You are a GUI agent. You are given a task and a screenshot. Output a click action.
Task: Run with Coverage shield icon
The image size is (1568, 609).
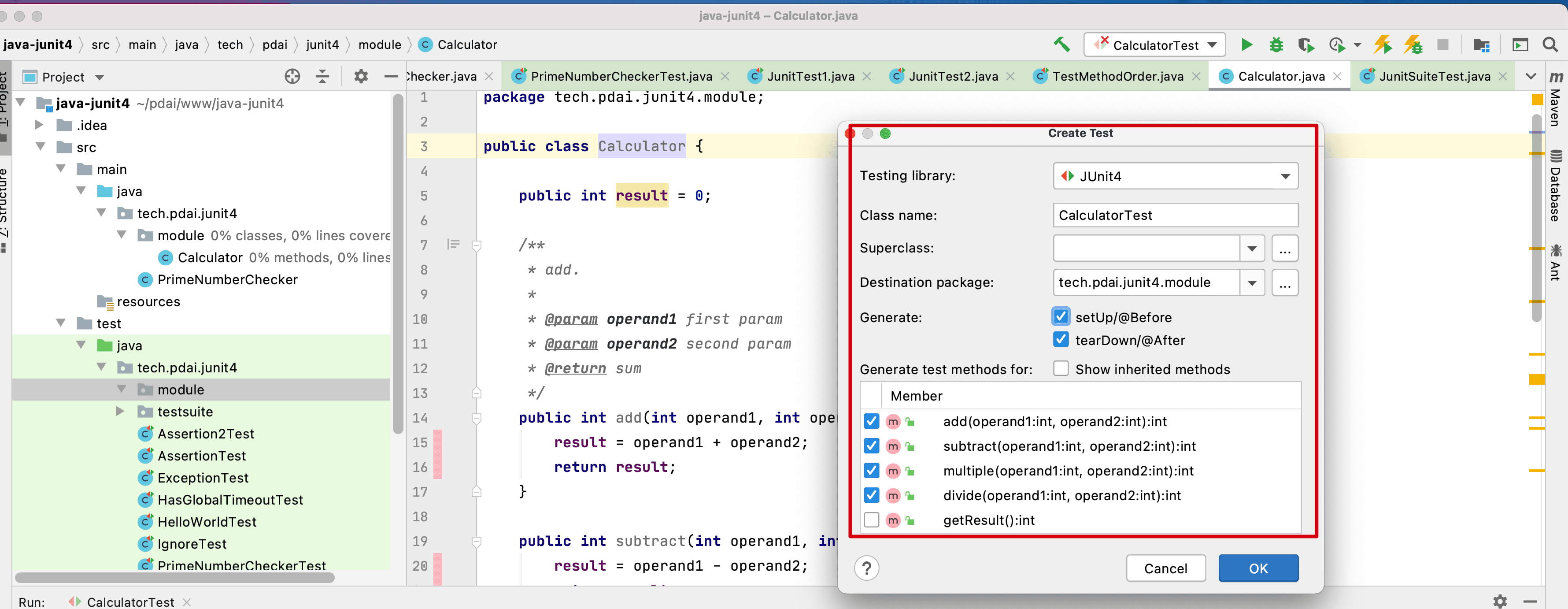click(1305, 45)
